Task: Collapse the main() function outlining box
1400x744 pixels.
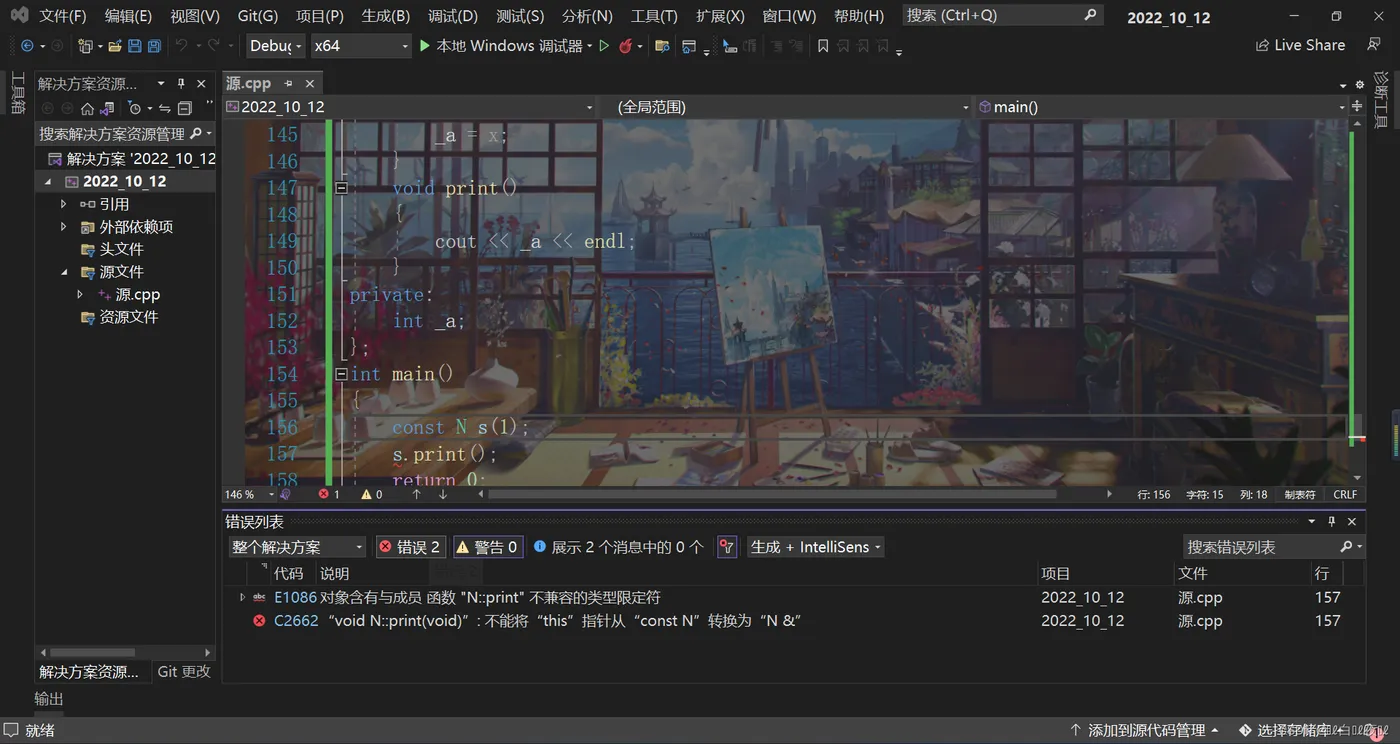Action: point(341,374)
